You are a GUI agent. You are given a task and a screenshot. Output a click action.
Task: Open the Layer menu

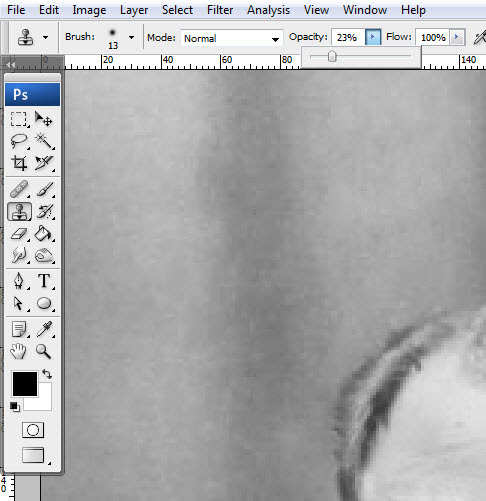pyautogui.click(x=134, y=10)
